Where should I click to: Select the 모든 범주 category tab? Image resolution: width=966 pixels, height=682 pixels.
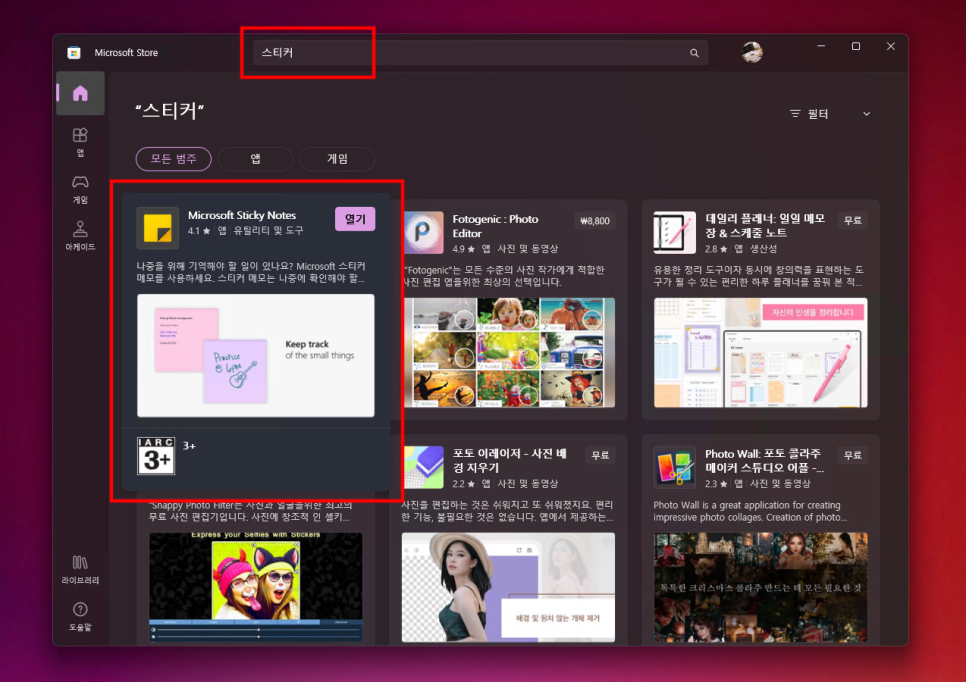tap(174, 159)
